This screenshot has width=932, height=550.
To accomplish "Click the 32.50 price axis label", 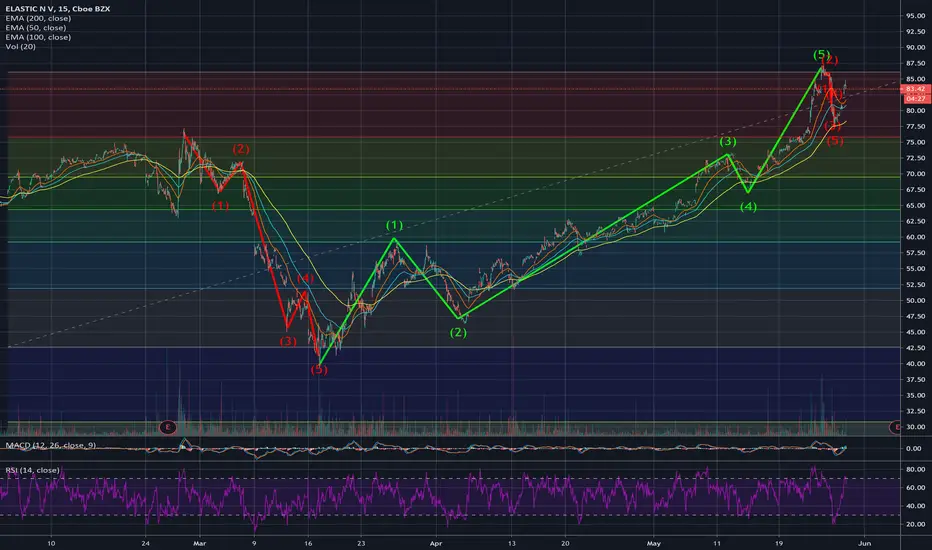I will (x=915, y=411).
